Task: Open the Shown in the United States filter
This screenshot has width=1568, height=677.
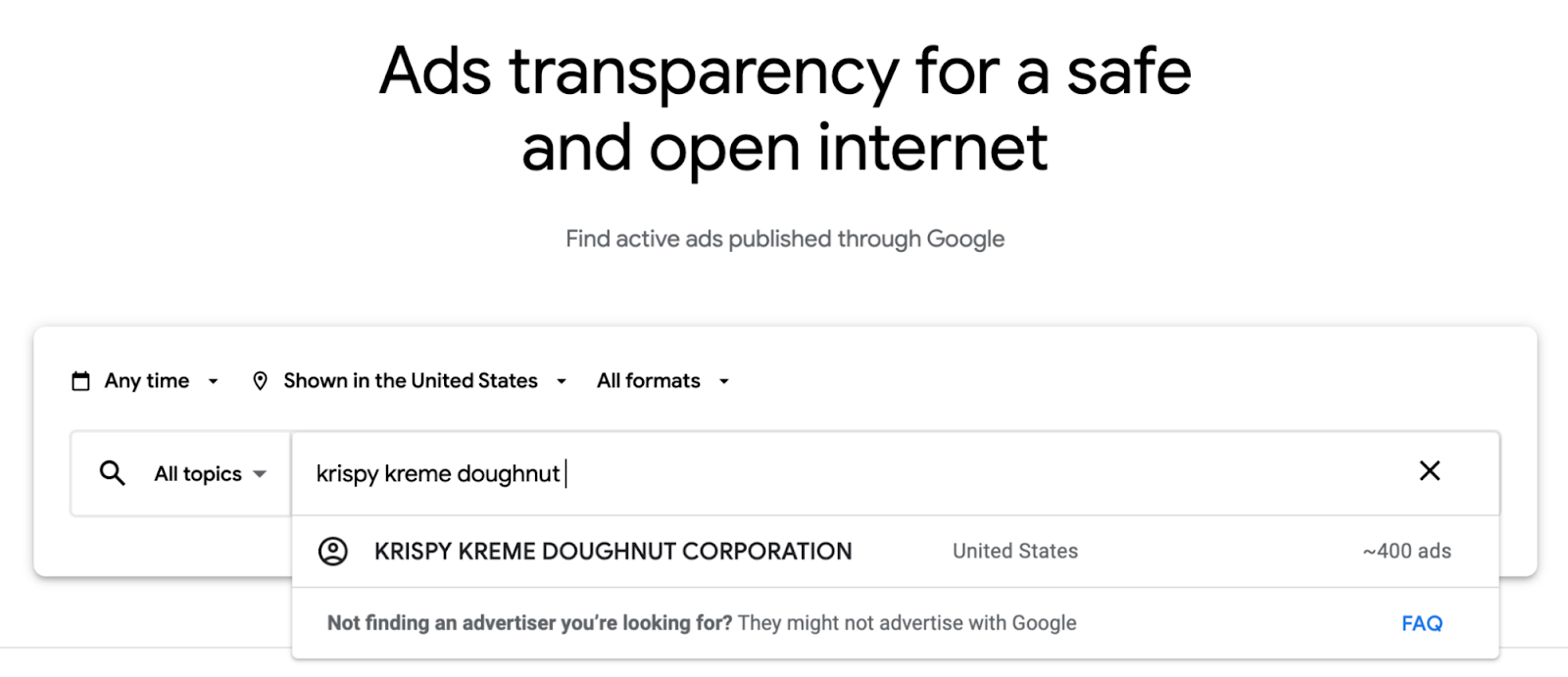Action: (410, 380)
